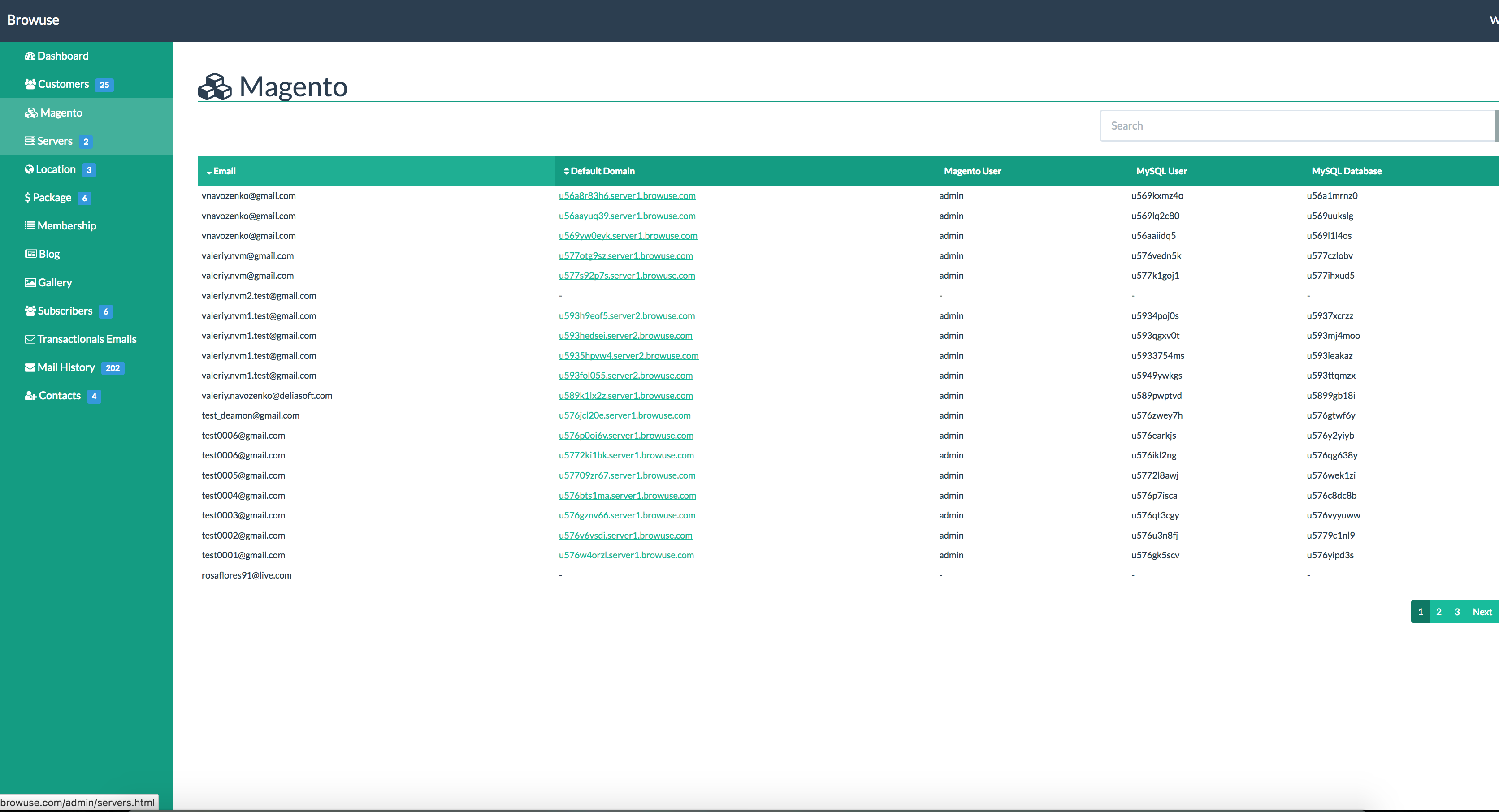Viewport: 1499px width, 812px height.
Task: Click the Dashboard gauge icon in sidebar
Action: point(30,56)
